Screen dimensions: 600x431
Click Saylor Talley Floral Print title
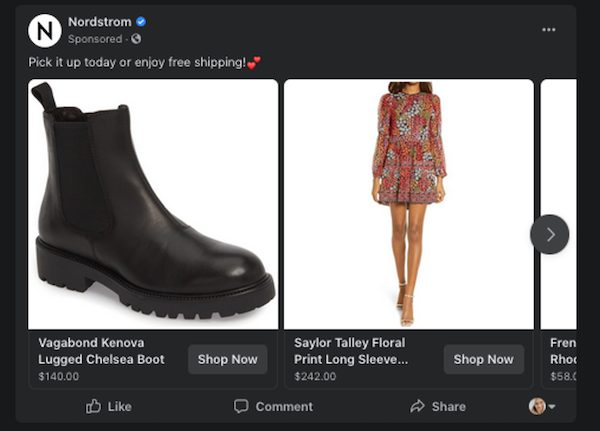(x=350, y=350)
